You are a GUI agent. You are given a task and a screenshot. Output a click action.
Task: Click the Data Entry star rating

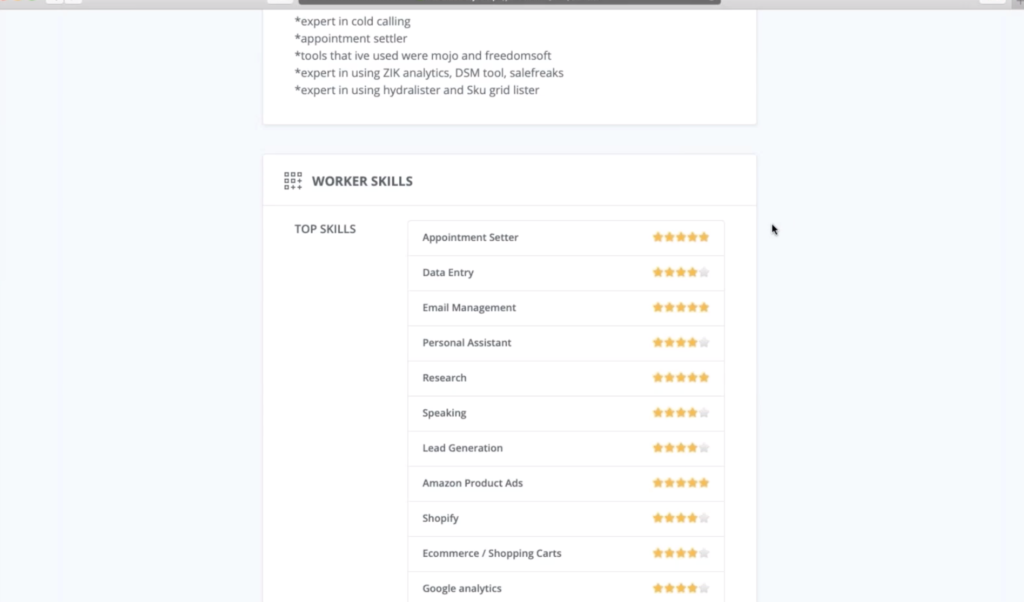click(x=680, y=272)
